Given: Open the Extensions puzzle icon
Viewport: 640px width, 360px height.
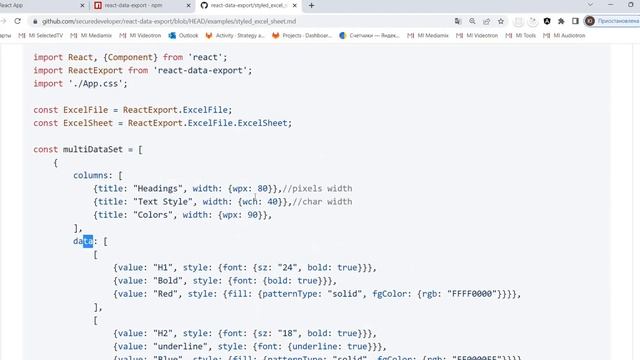Looking at the screenshot, I should pyautogui.click(x=561, y=21).
